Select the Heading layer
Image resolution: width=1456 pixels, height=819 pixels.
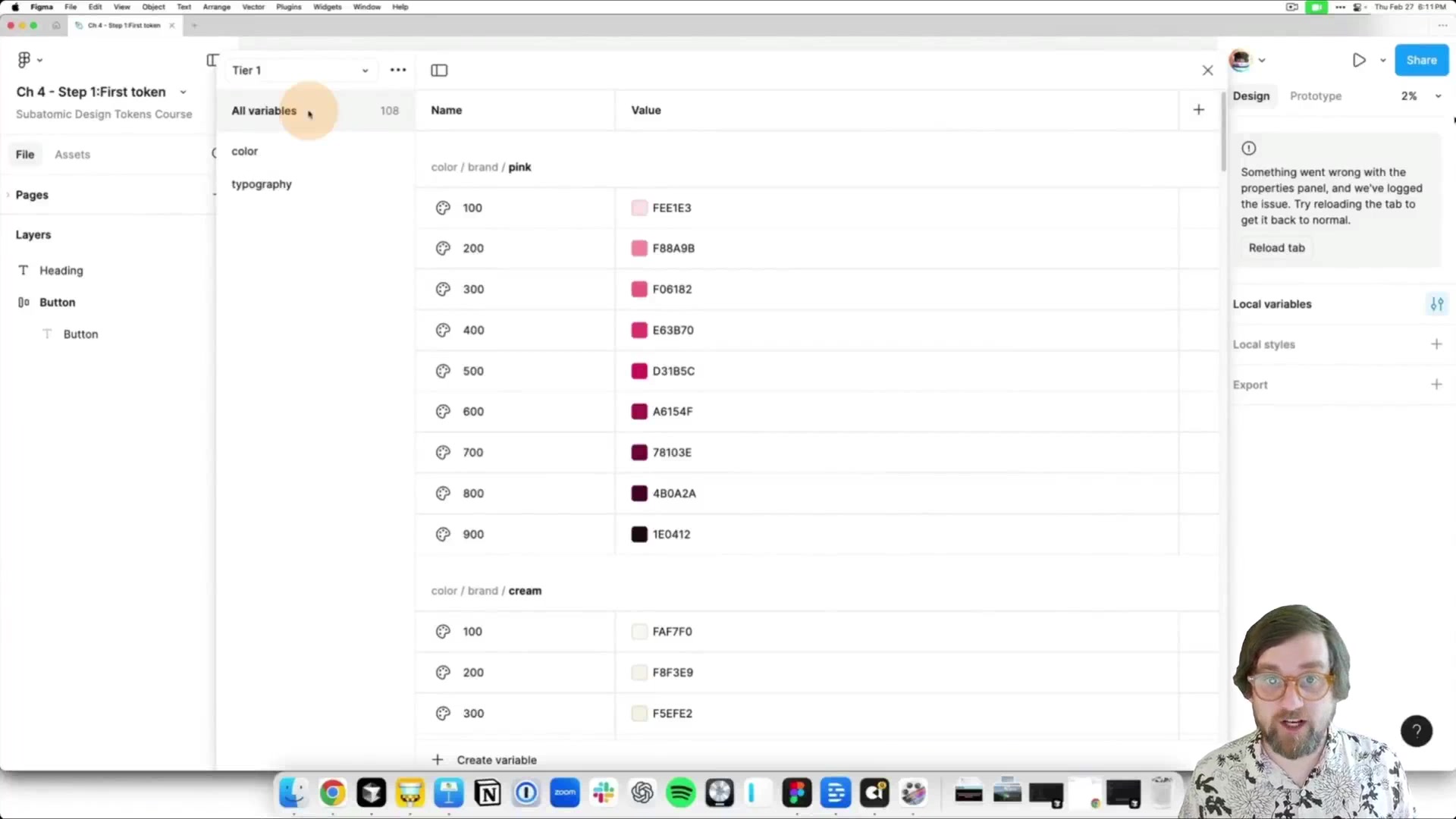61,271
